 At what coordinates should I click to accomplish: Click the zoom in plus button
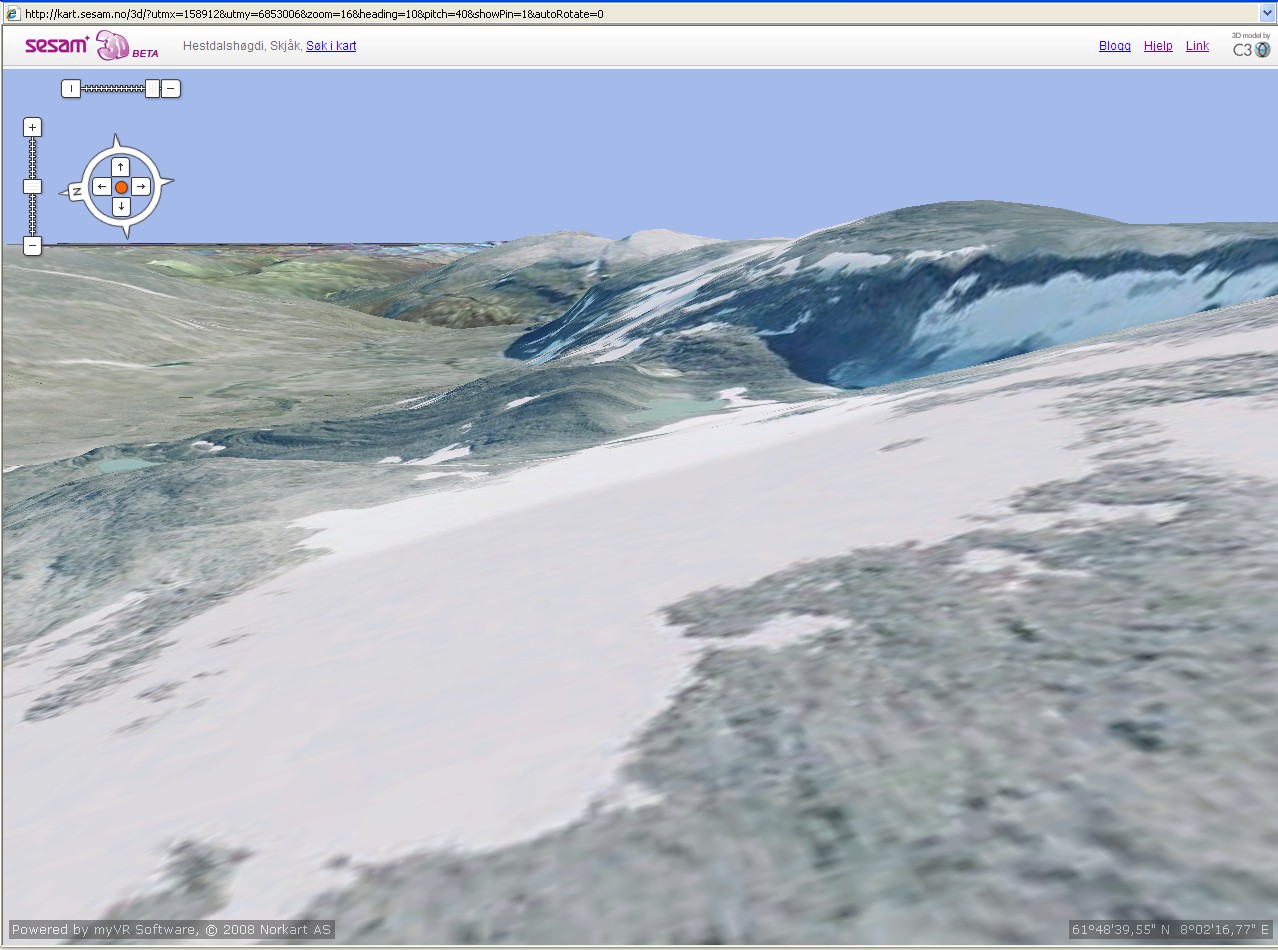click(x=32, y=127)
